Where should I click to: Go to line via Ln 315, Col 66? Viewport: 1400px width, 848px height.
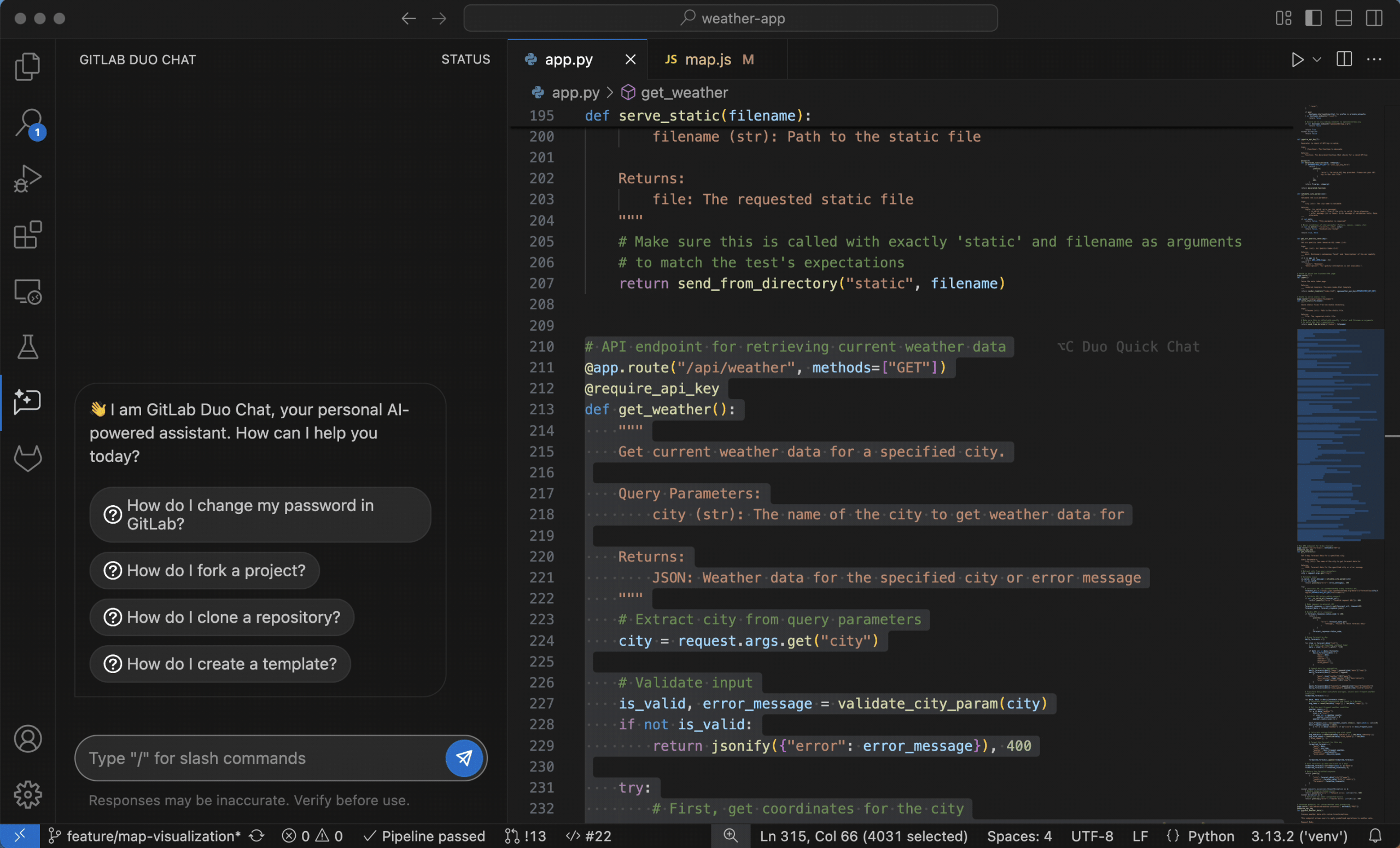[x=864, y=835]
